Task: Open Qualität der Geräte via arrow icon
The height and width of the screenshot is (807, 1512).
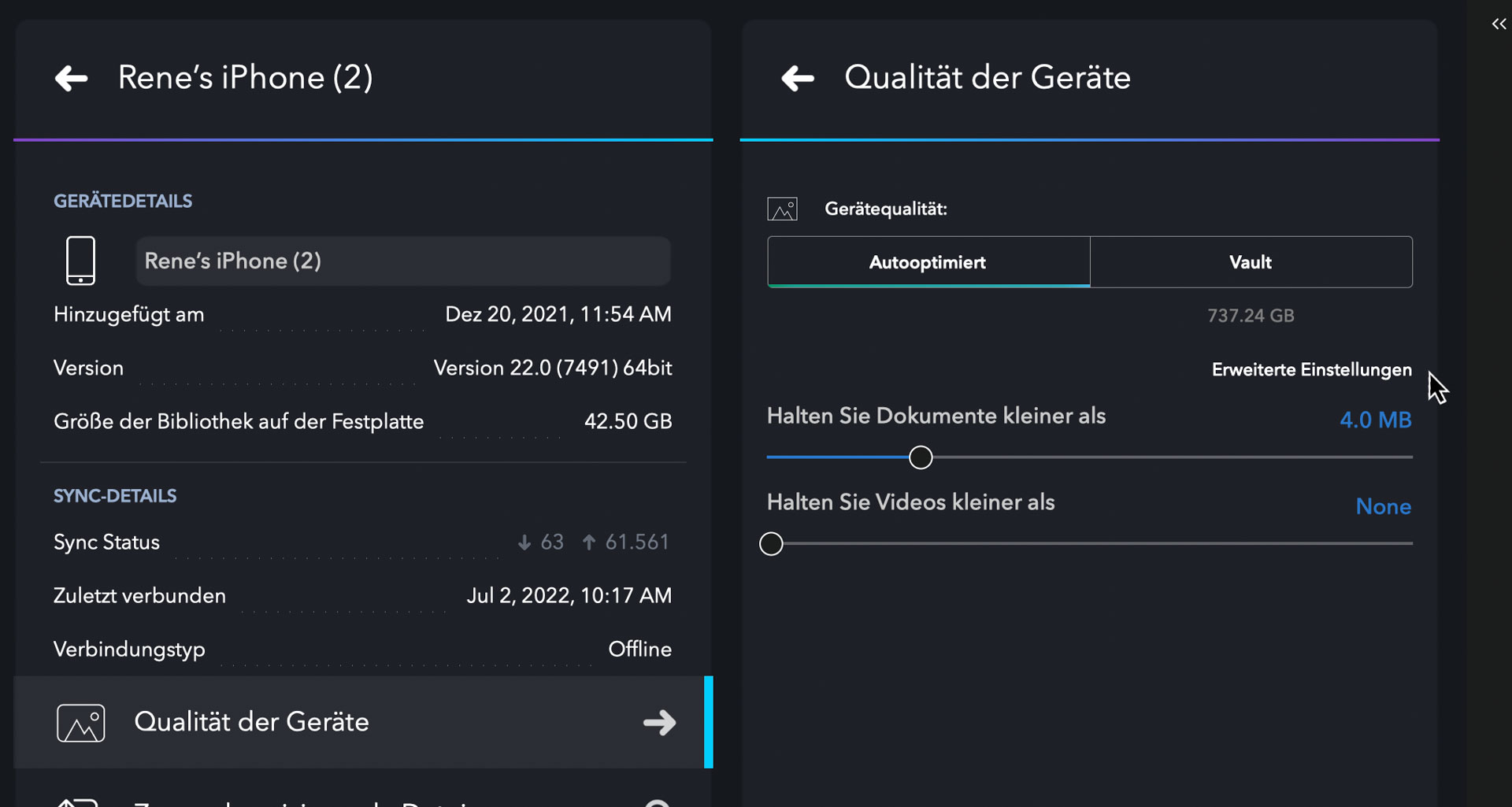Action: [x=659, y=723]
